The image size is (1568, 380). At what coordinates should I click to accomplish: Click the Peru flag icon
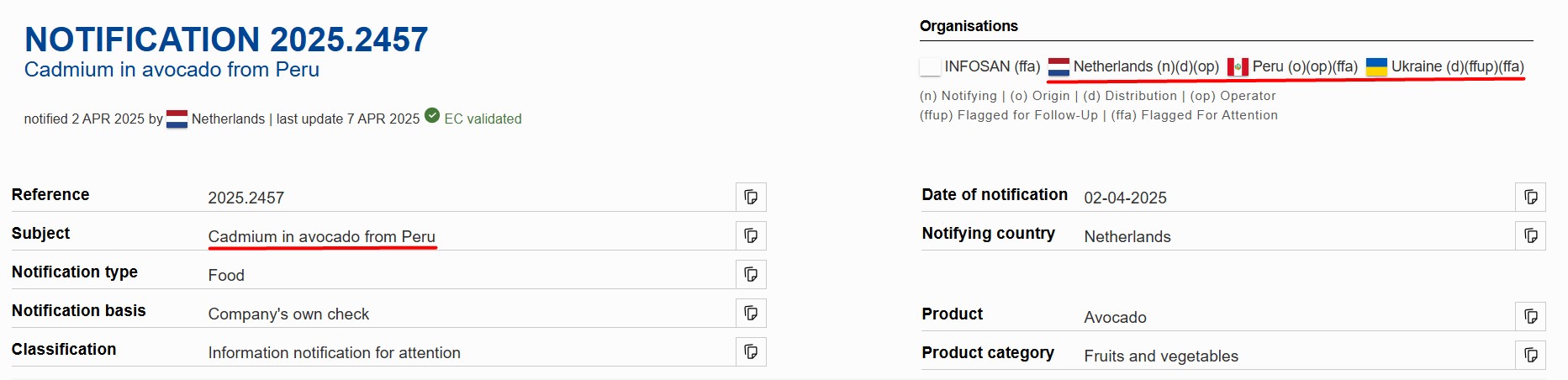[1238, 66]
